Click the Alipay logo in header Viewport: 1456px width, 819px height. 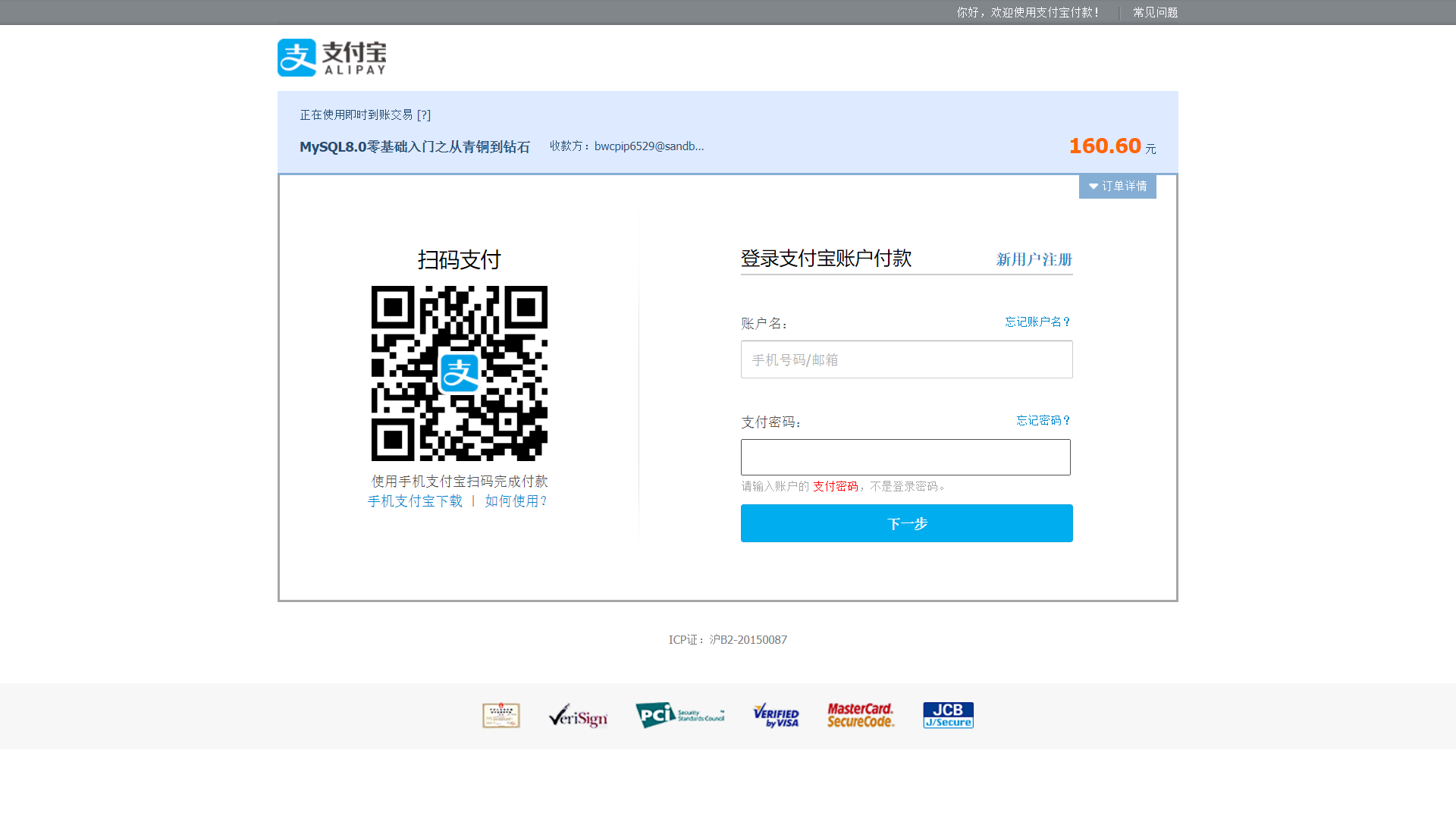coord(331,58)
